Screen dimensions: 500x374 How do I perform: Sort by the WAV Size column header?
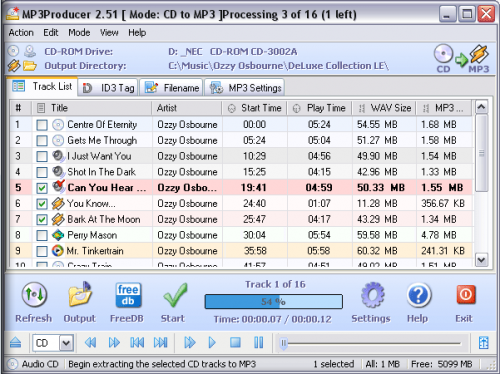[384, 108]
